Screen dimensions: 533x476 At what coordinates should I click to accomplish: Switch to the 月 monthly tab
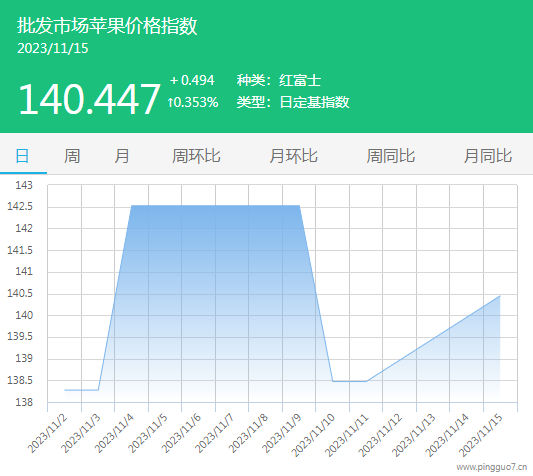click(122, 156)
